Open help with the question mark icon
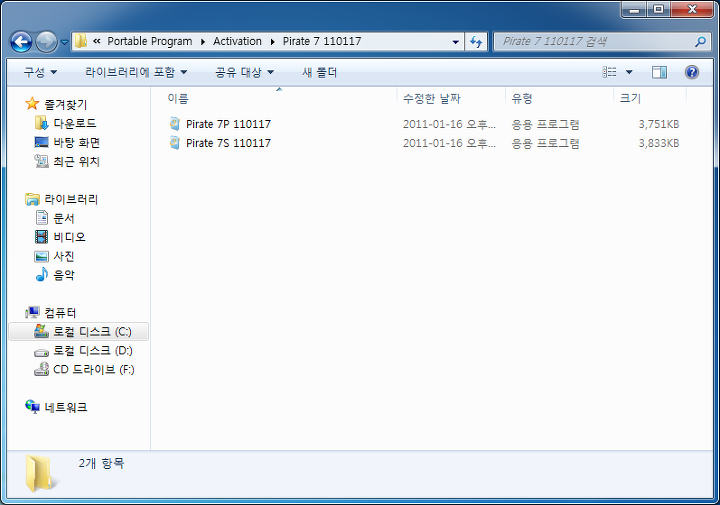 [x=692, y=72]
